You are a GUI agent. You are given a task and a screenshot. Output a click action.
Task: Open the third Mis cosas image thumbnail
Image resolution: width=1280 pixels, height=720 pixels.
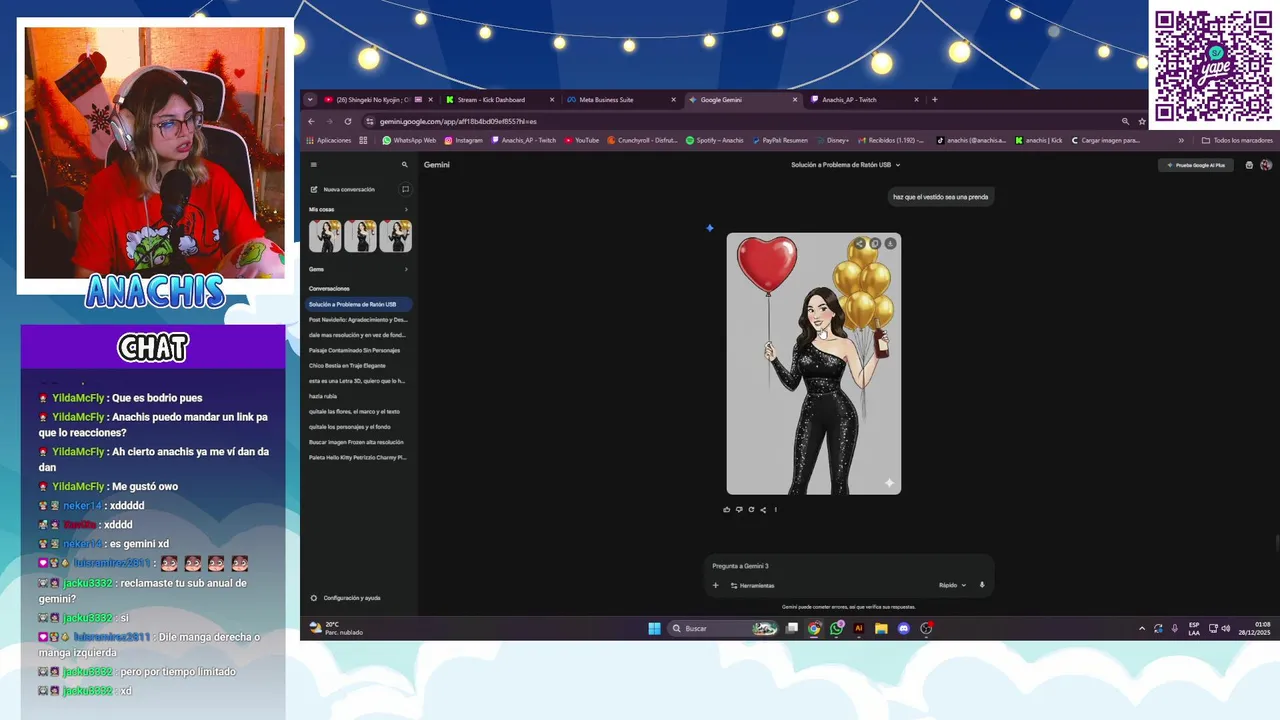pyautogui.click(x=395, y=236)
